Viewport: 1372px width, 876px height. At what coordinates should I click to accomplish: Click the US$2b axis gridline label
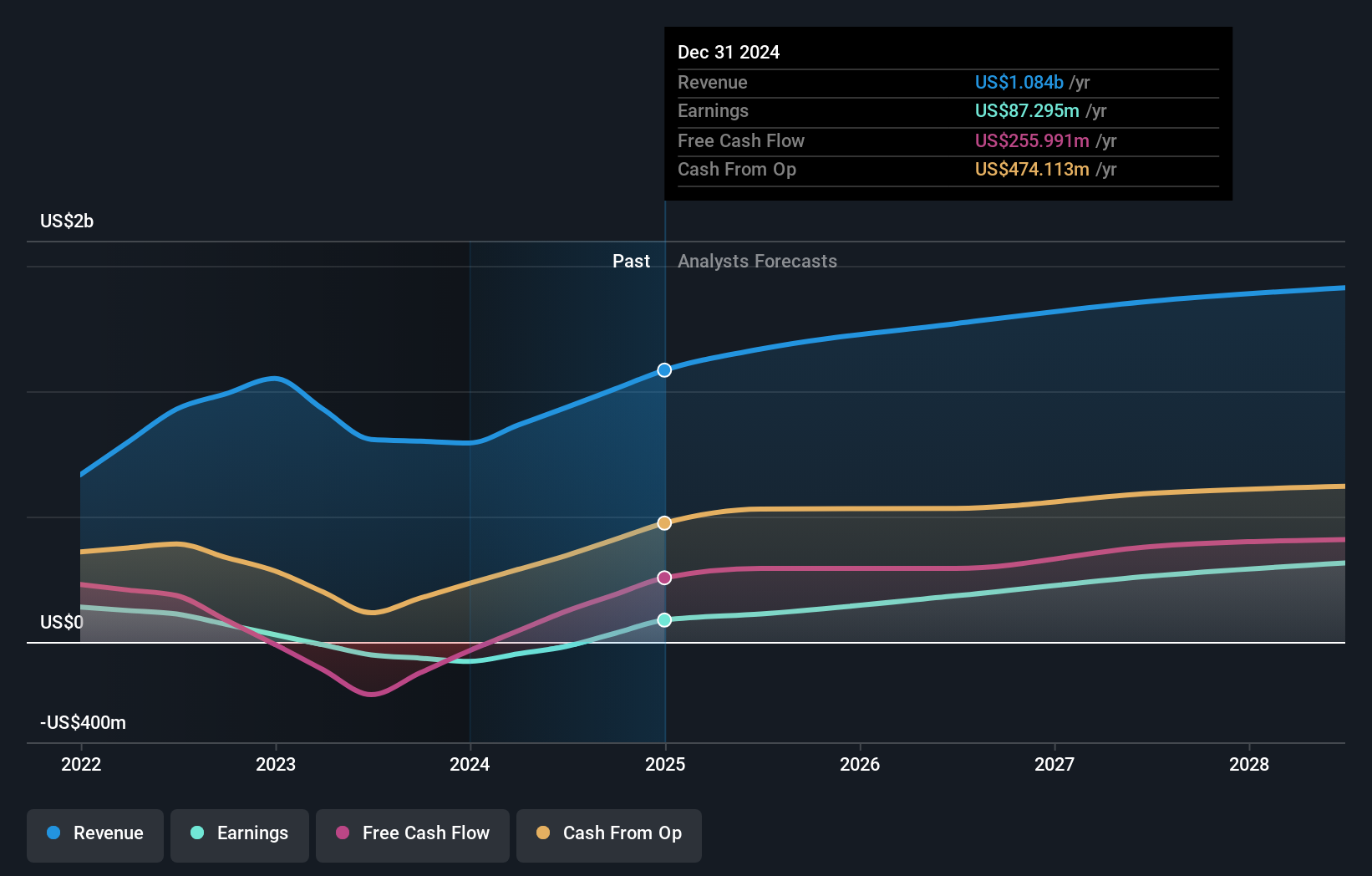67,221
